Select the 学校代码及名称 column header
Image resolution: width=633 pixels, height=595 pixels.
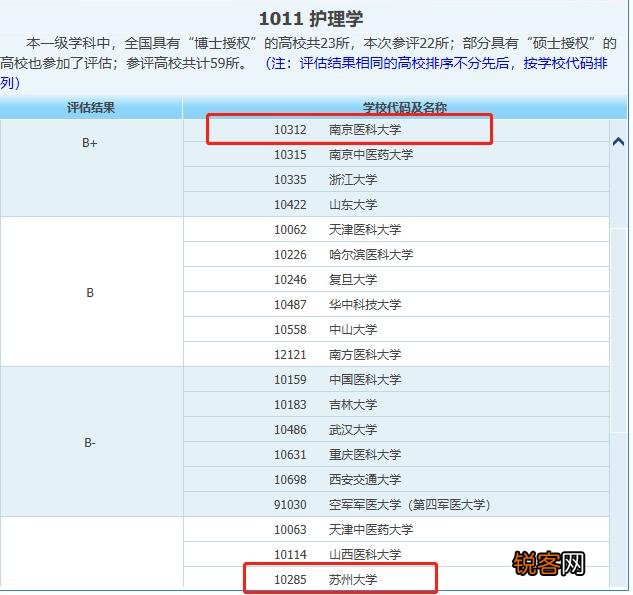(x=405, y=107)
